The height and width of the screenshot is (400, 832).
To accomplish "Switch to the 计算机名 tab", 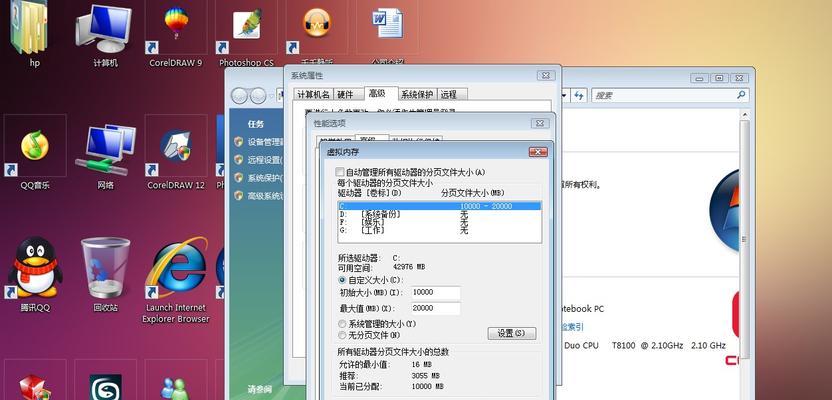I will (x=313, y=94).
